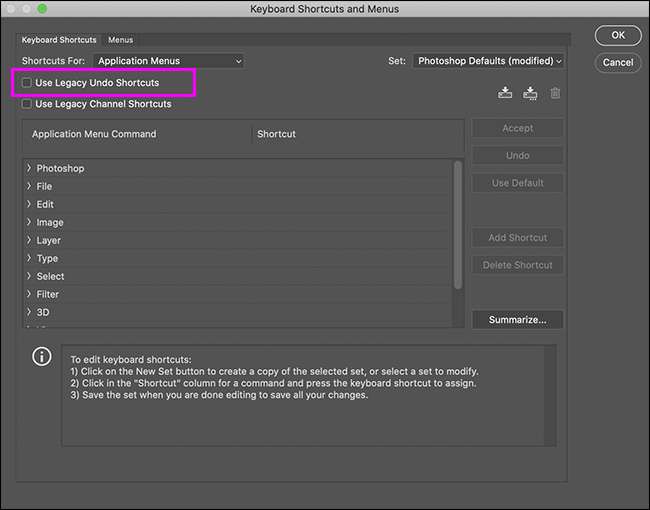This screenshot has width=650, height=510.
Task: Unfold the 3D commands group
Action: click(x=29, y=312)
